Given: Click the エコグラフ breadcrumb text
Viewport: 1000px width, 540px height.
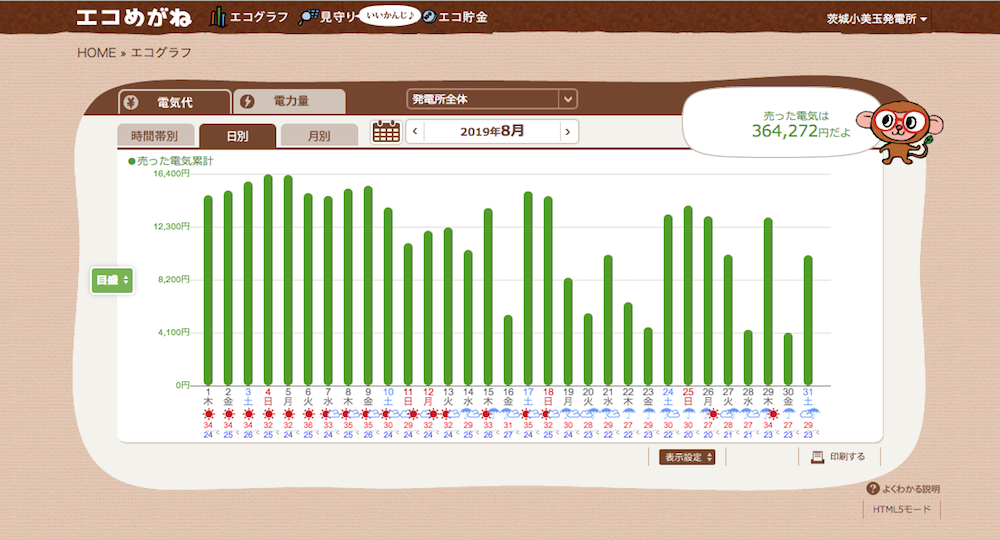Looking at the screenshot, I should pos(161,53).
